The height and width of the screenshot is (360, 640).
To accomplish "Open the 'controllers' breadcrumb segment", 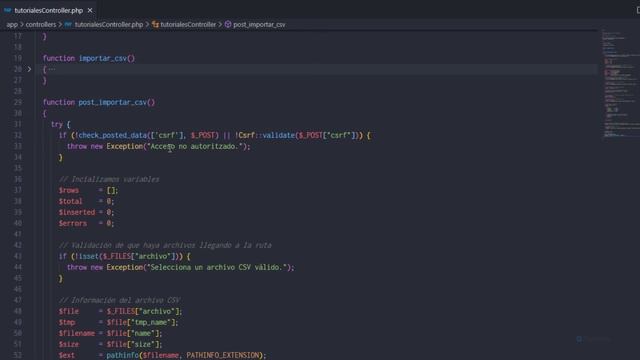I will pyautogui.click(x=41, y=24).
